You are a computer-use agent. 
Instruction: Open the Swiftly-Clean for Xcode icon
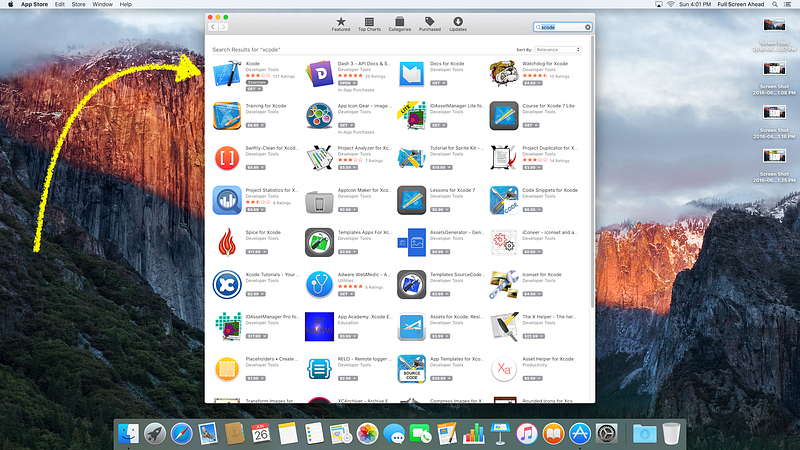click(227, 158)
